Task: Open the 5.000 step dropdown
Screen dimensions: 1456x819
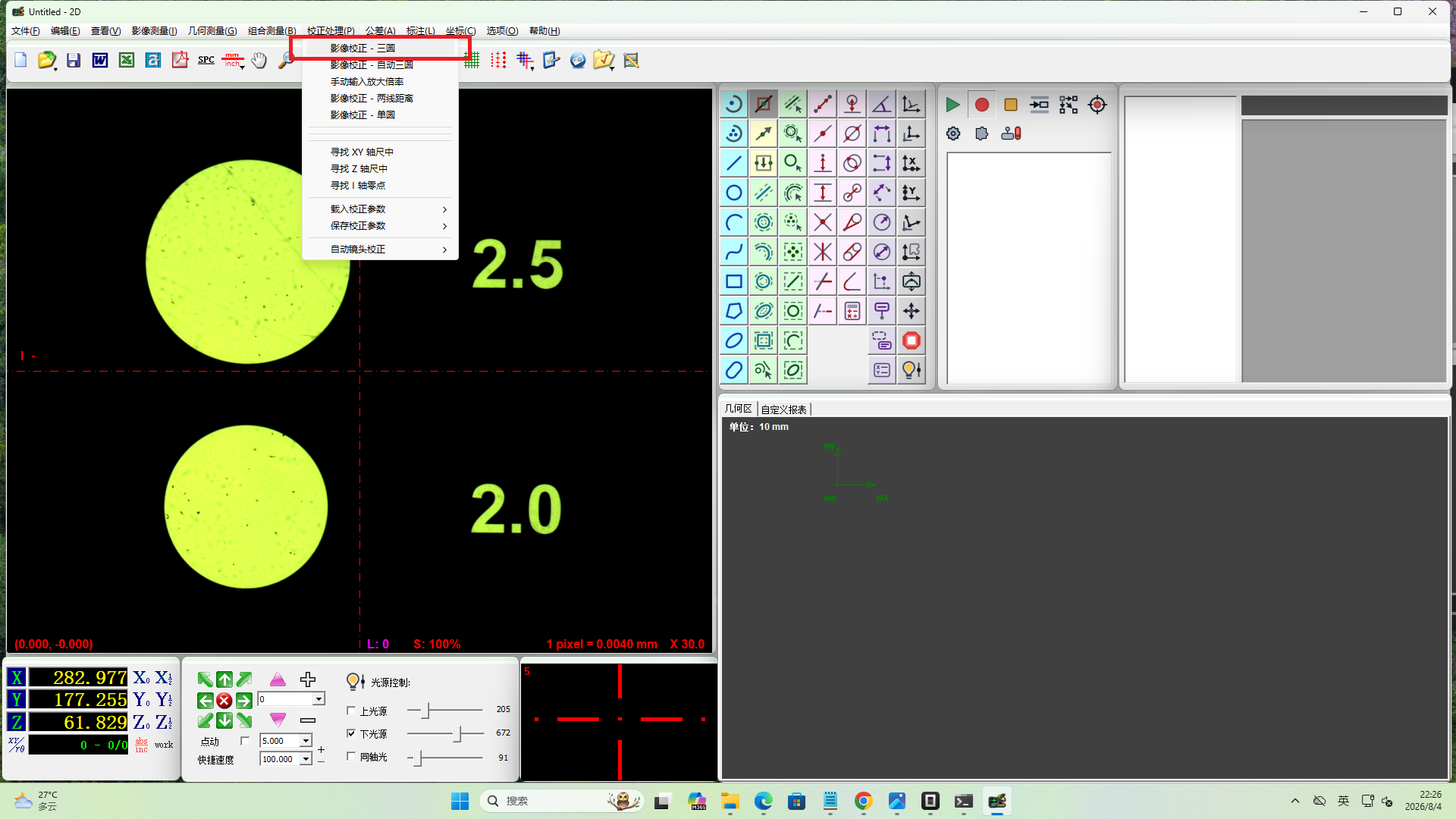Action: (306, 741)
